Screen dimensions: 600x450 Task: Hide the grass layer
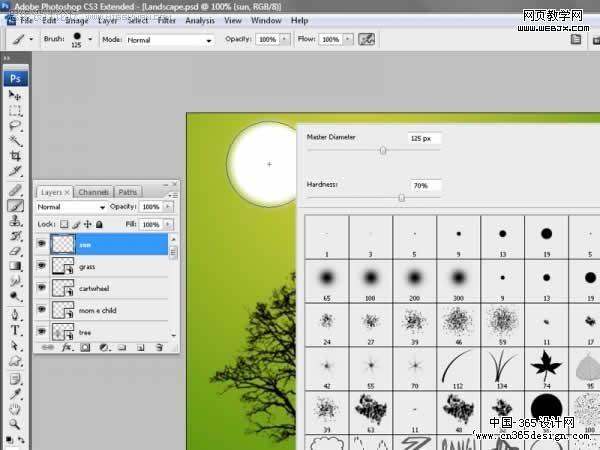(x=42, y=266)
